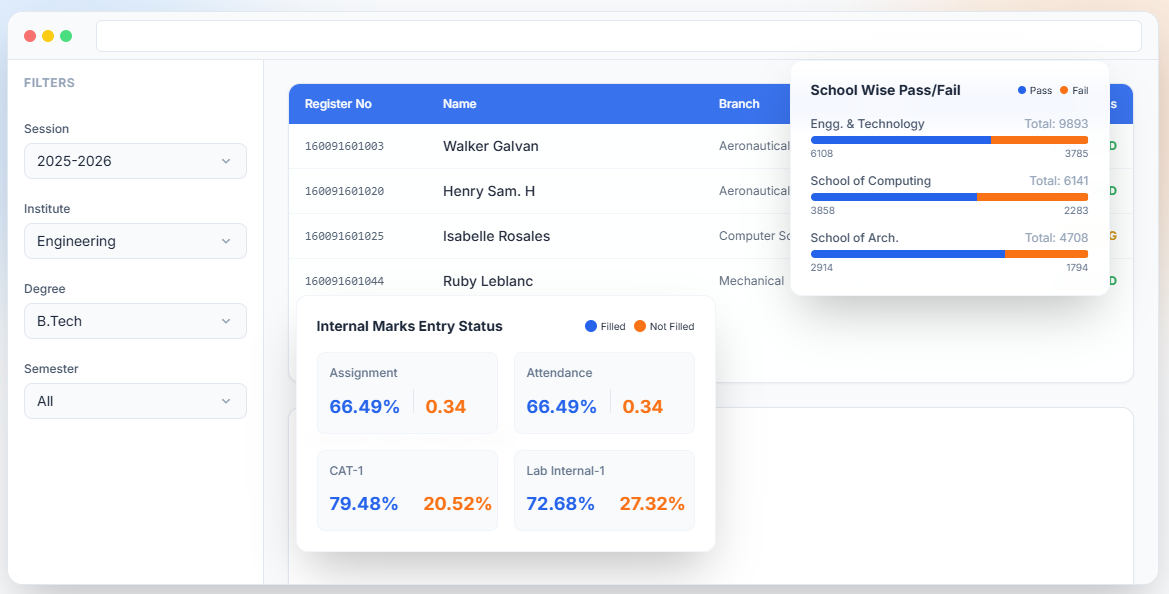The width and height of the screenshot is (1169, 594).
Task: Click the Register No column header
Action: [338, 104]
